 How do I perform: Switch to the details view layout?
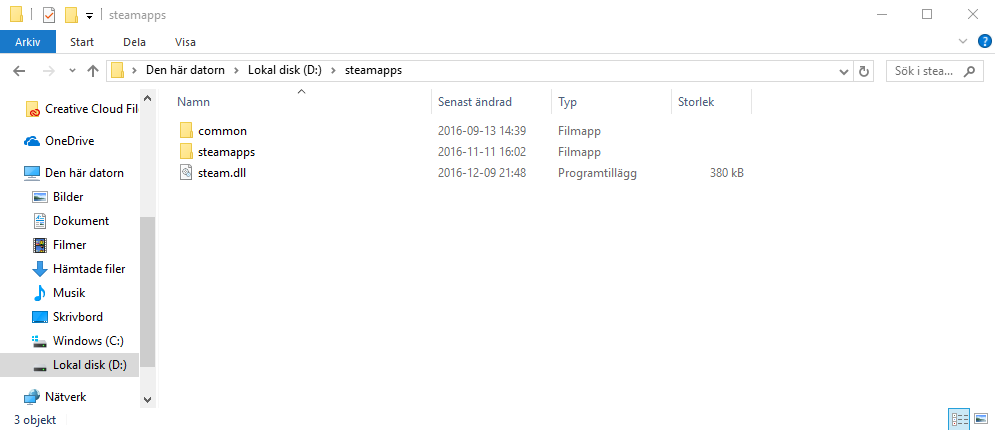[x=959, y=419]
